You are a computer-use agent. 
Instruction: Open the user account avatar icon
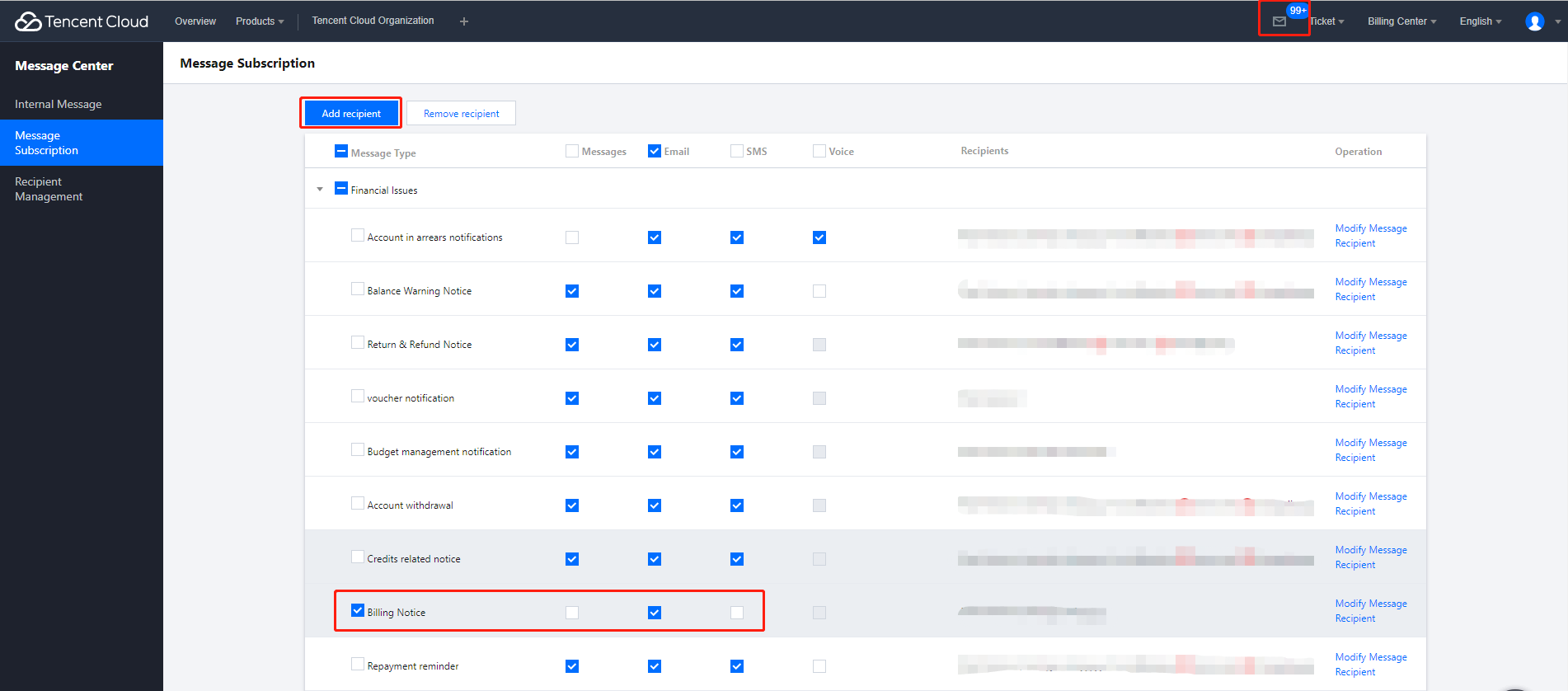coord(1534,21)
